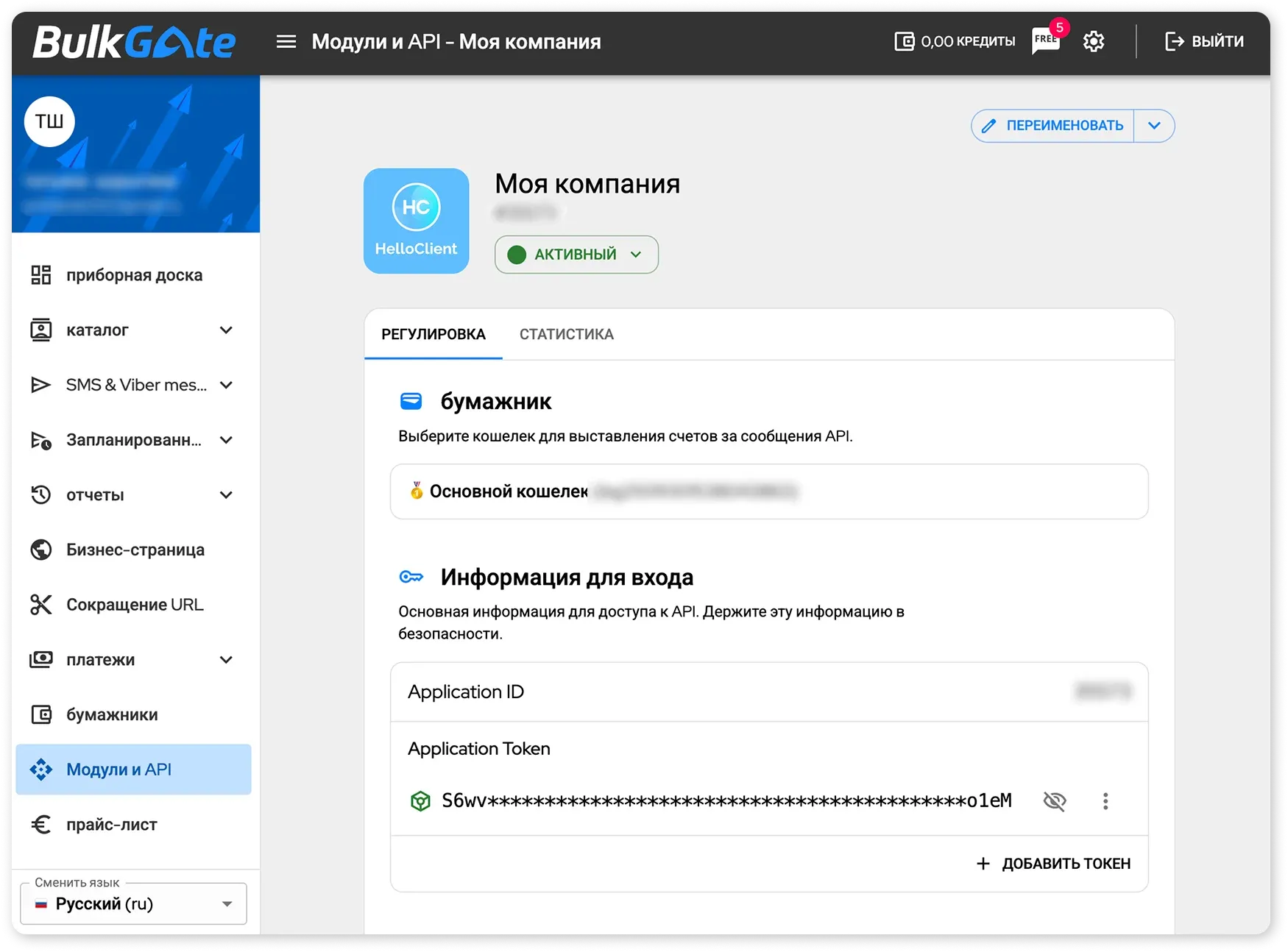This screenshot has height=952, width=1288.
Task: Reveal the hidden Application Token
Action: [1055, 801]
